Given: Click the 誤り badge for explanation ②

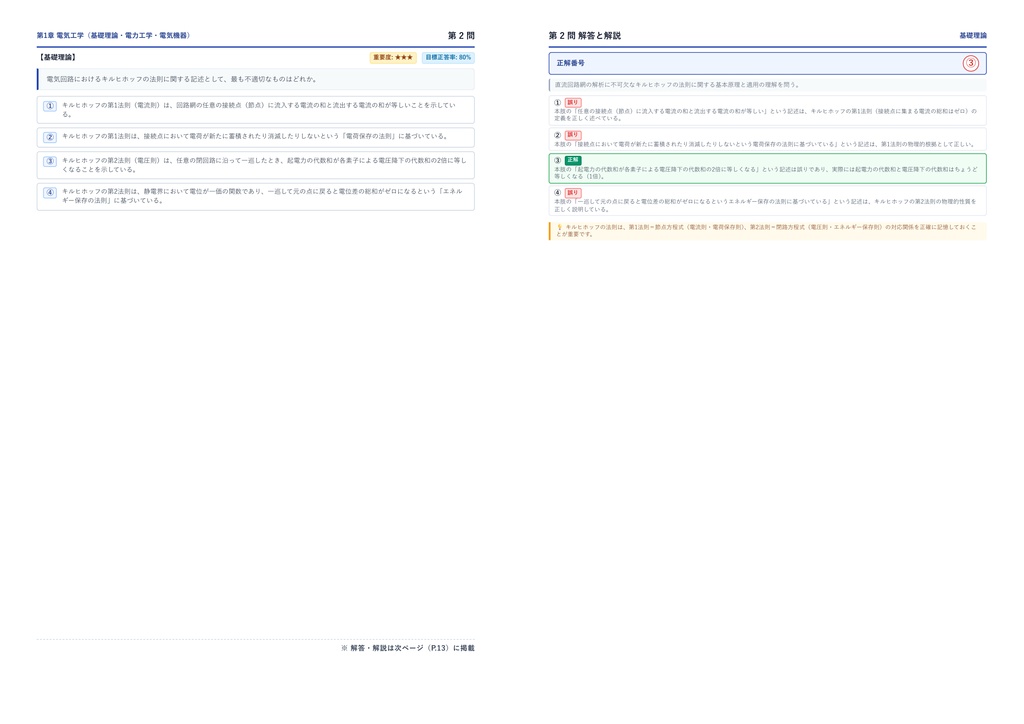Looking at the screenshot, I should tap(573, 135).
